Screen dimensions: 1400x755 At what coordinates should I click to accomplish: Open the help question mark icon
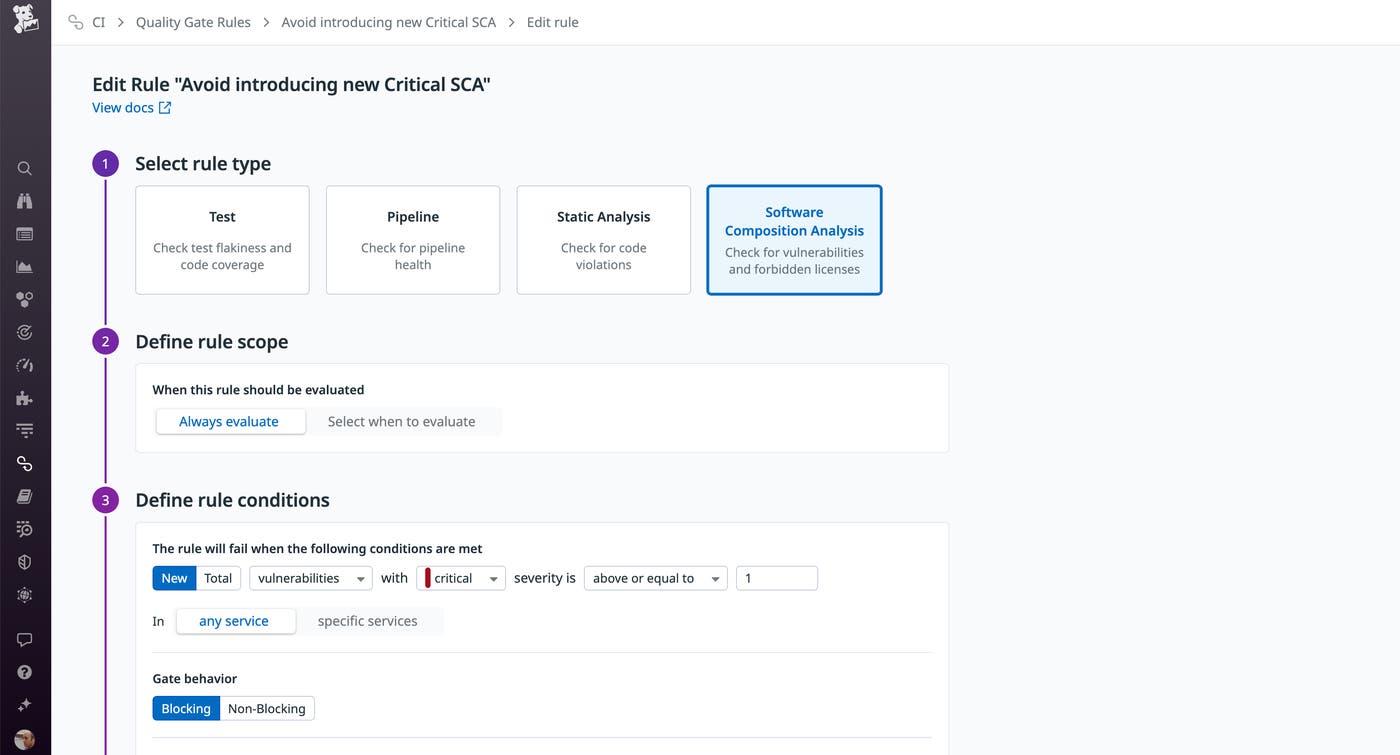click(25, 673)
